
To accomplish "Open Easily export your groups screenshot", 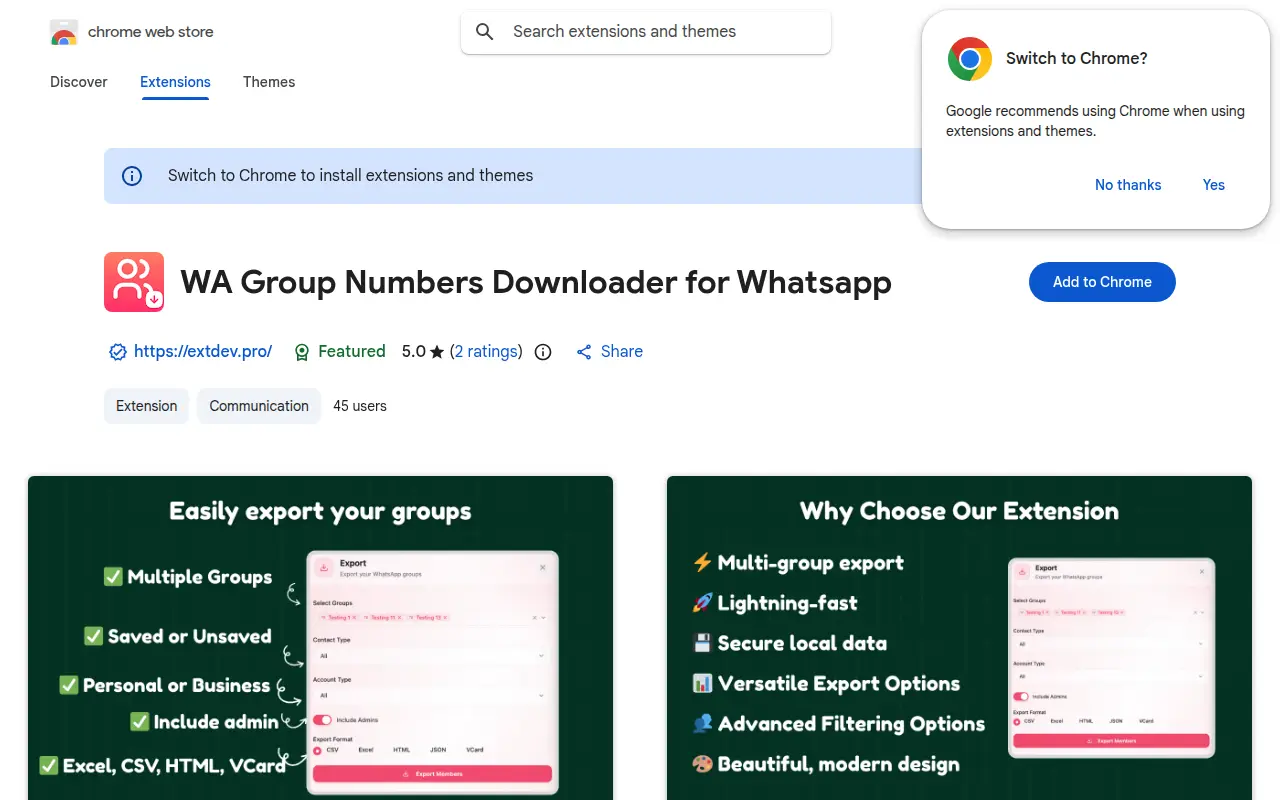I will click(320, 638).
